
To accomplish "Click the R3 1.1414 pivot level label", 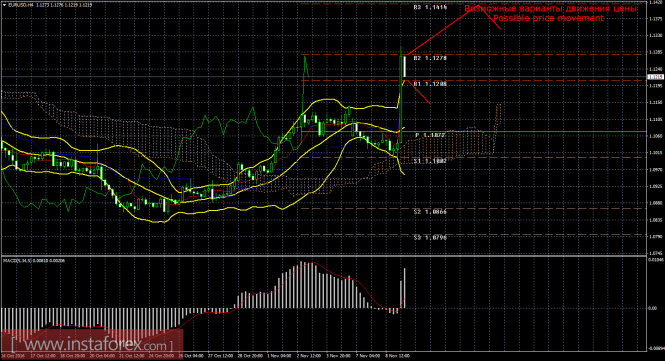I will [430, 8].
